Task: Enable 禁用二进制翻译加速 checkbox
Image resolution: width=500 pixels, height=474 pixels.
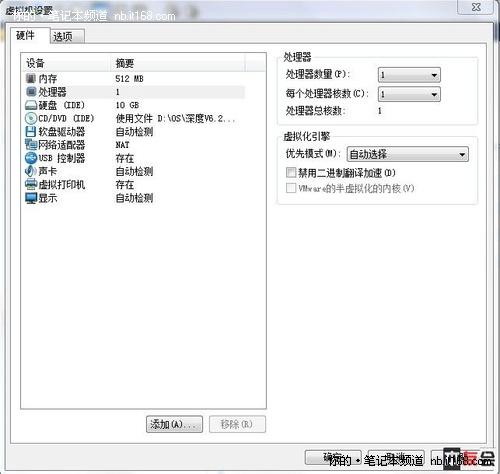Action: pos(291,172)
